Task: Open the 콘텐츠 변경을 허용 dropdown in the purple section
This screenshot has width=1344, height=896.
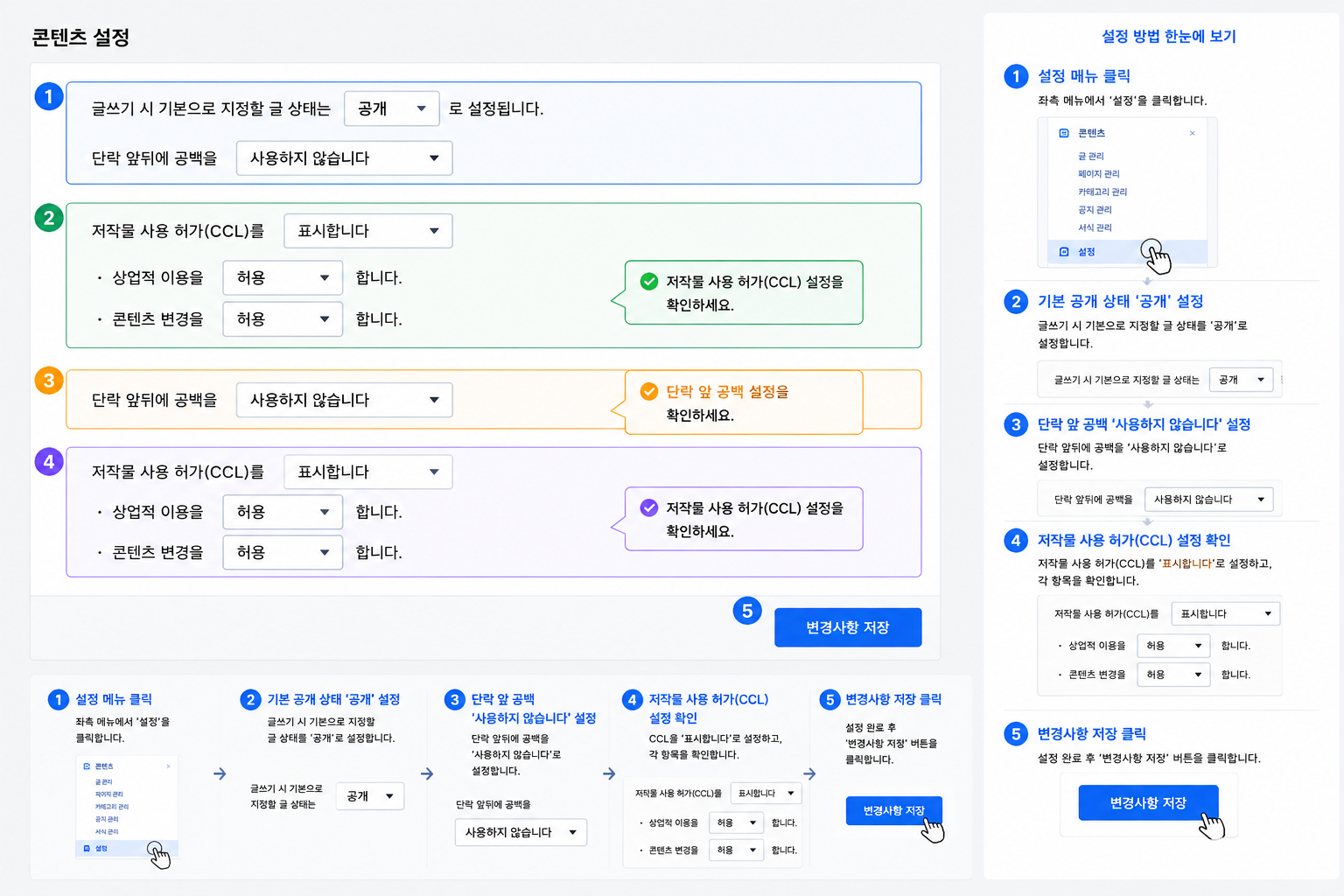Action: pos(283,552)
